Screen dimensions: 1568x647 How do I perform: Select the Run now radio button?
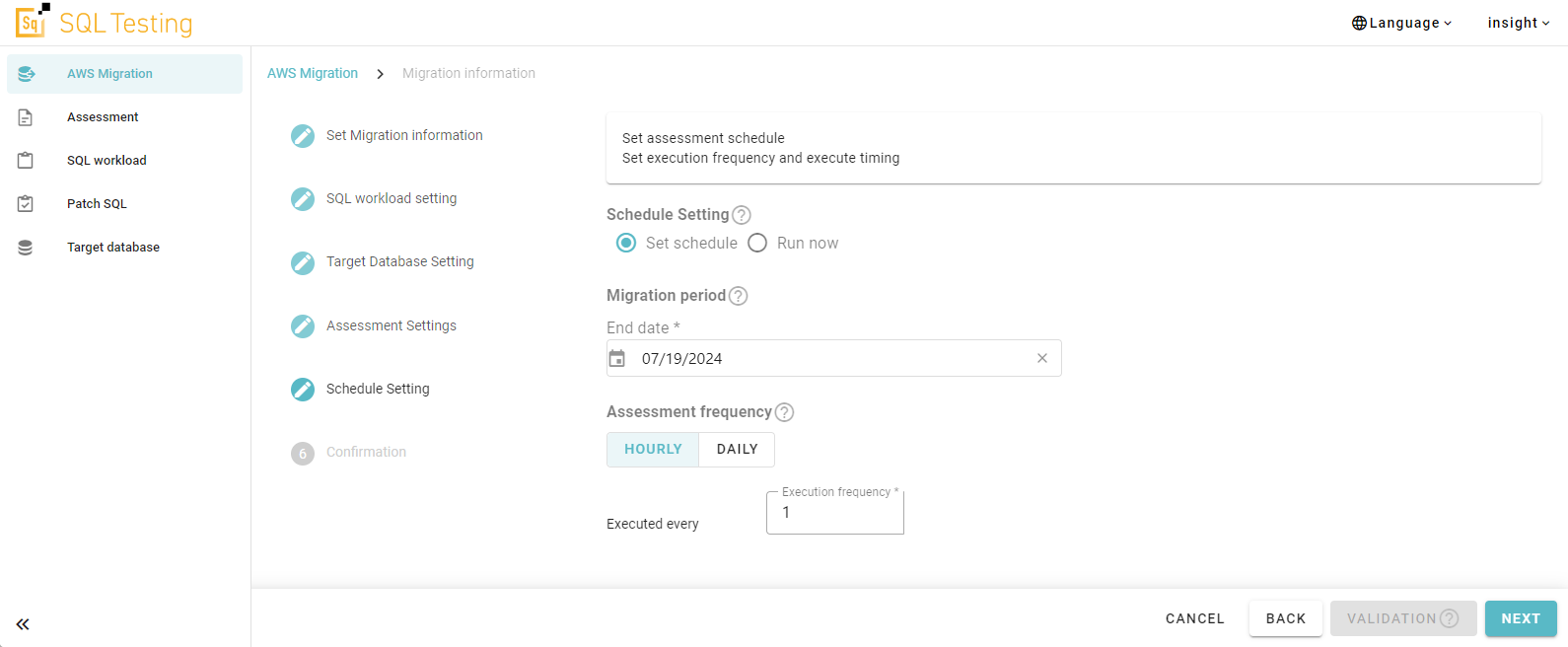click(x=757, y=243)
